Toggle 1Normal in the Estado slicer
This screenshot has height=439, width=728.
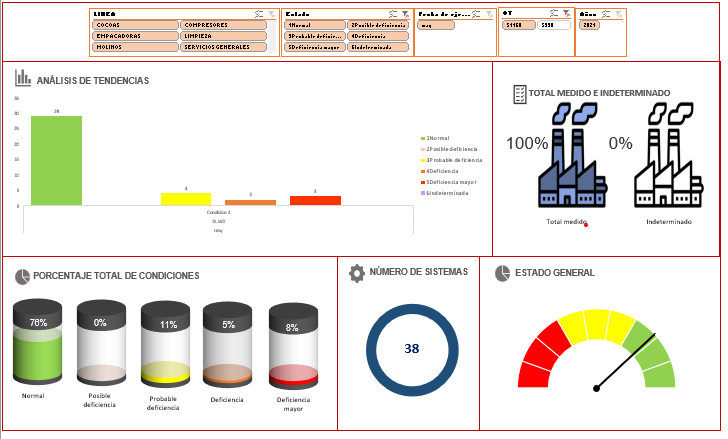point(315,25)
